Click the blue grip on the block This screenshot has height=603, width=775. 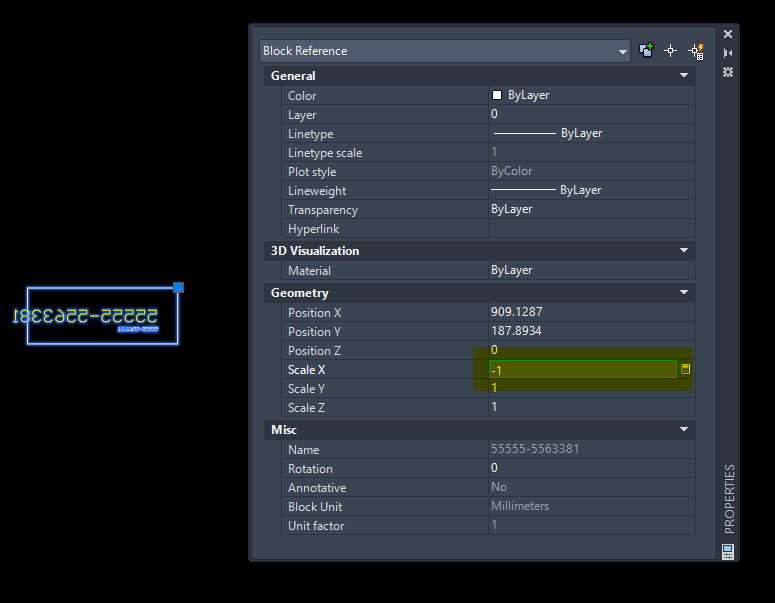click(178, 288)
